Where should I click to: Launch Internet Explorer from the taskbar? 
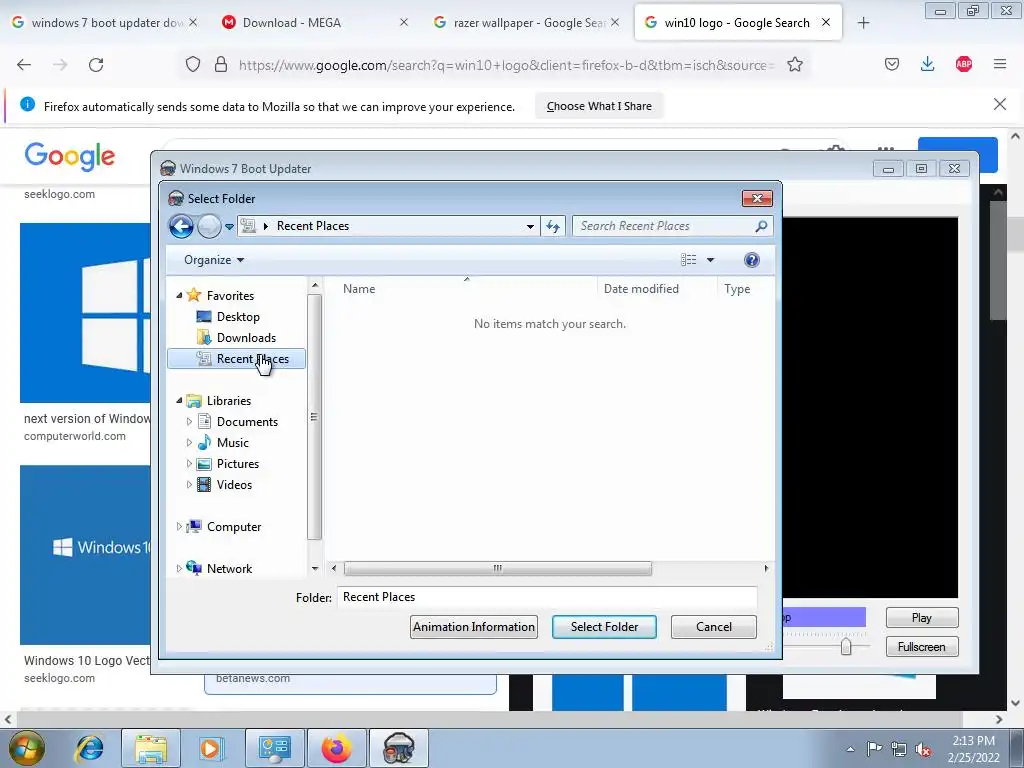(x=89, y=748)
